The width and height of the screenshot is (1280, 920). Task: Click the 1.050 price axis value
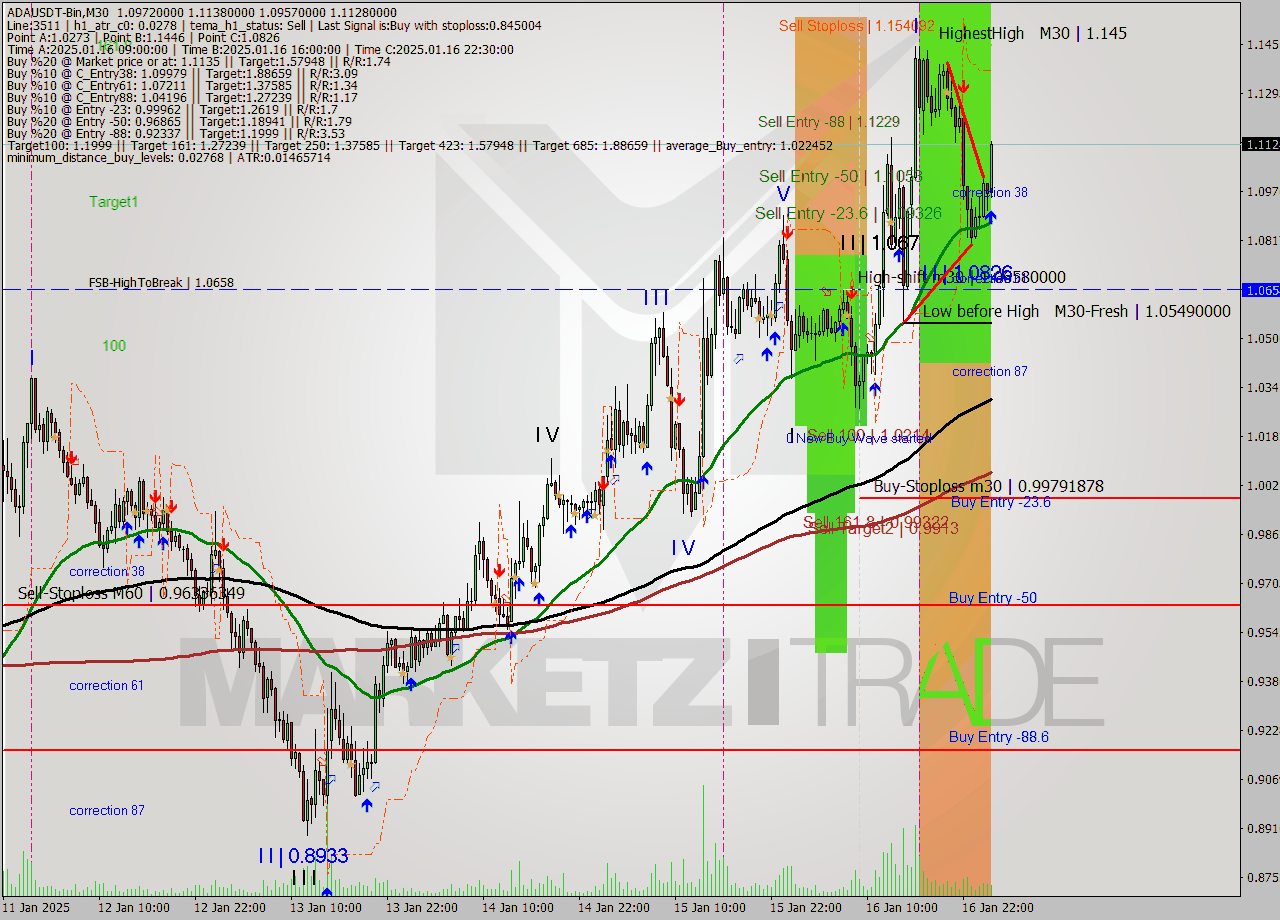point(1263,339)
